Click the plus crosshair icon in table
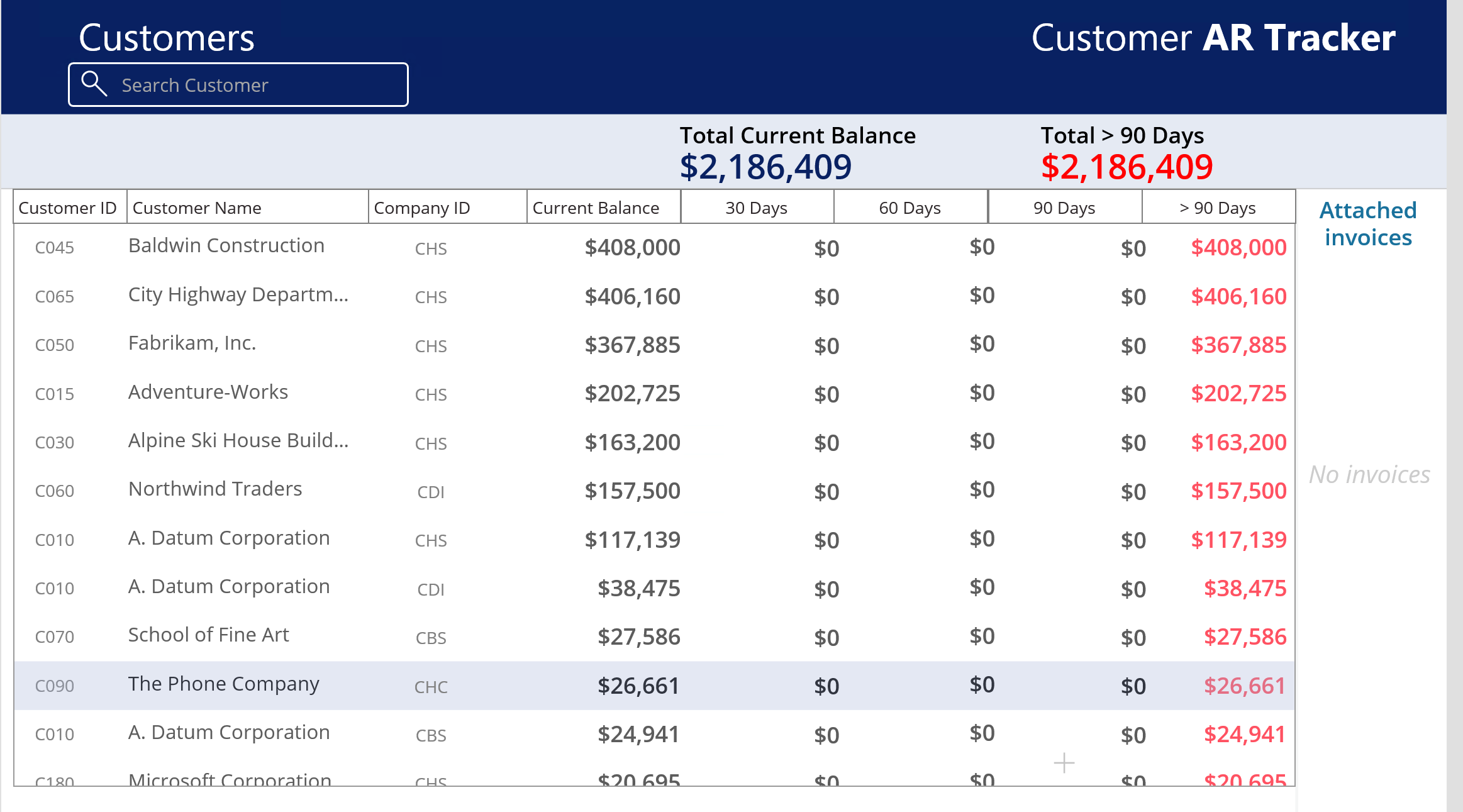The width and height of the screenshot is (1463, 812). pos(1064,763)
